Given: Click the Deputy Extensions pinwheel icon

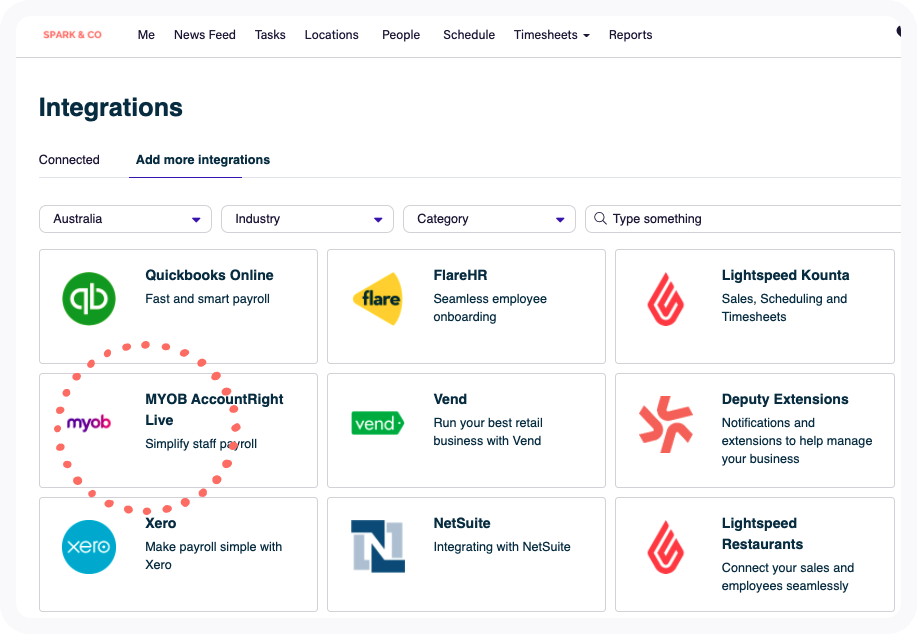Looking at the screenshot, I should pyautogui.click(x=667, y=426).
